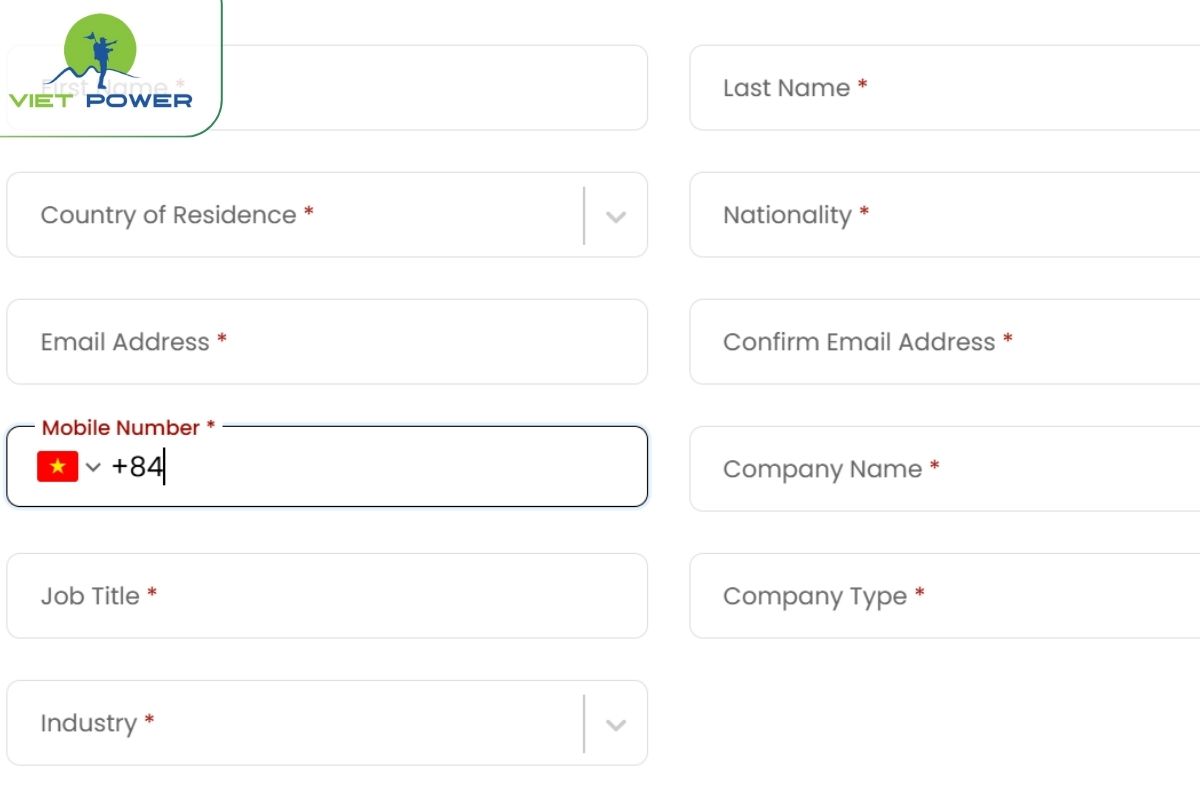
Task: Click the Nationality placeholder text
Action: tap(787, 215)
